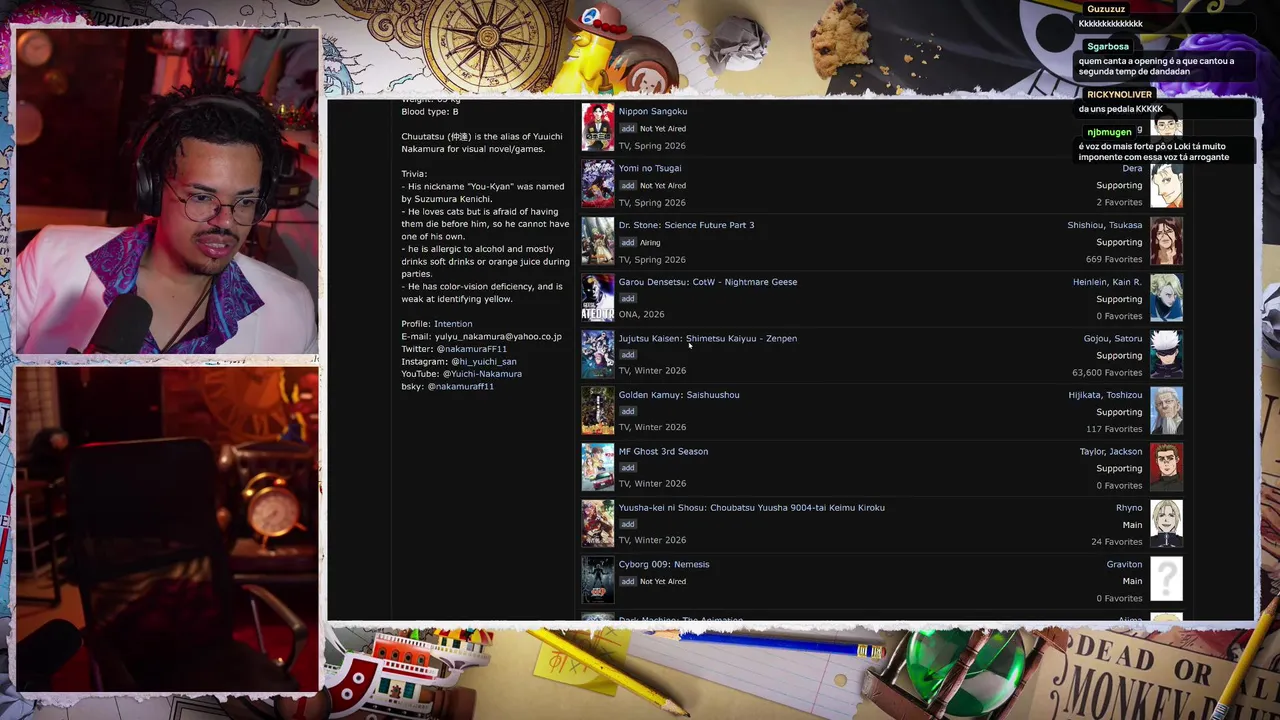Open the Jujutsu Kaisen poster thumbnail
This screenshot has width=1280, height=720.
coord(598,354)
